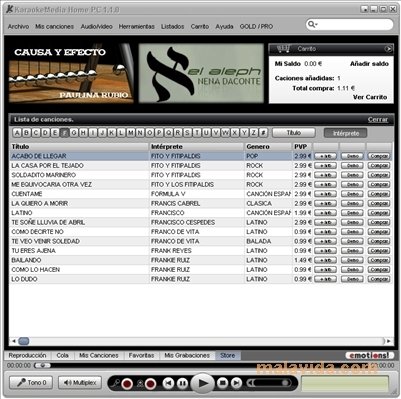This screenshot has width=401, height=399.
Task: Switch to the Mis Grabaciones tab
Action: (x=187, y=356)
